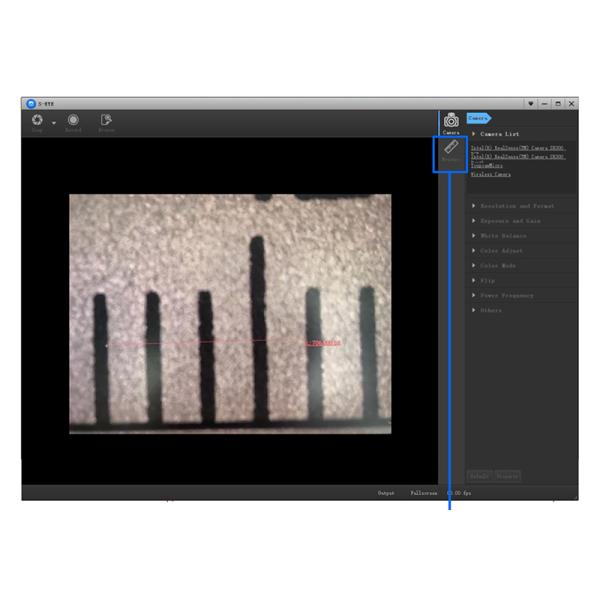Select the Measure ruler icon
The height and width of the screenshot is (600, 600).
[451, 152]
